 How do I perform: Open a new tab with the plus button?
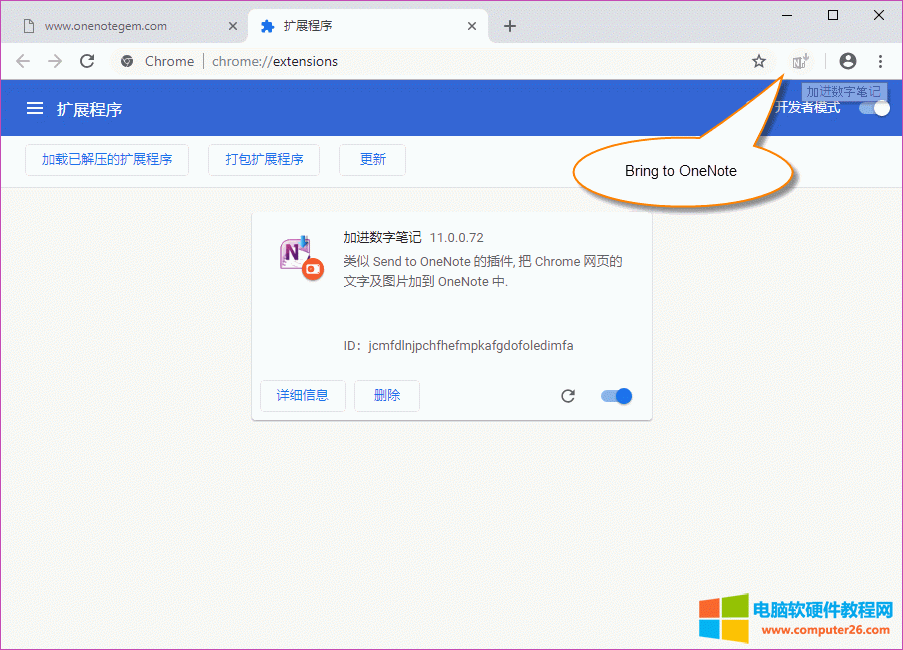(510, 26)
